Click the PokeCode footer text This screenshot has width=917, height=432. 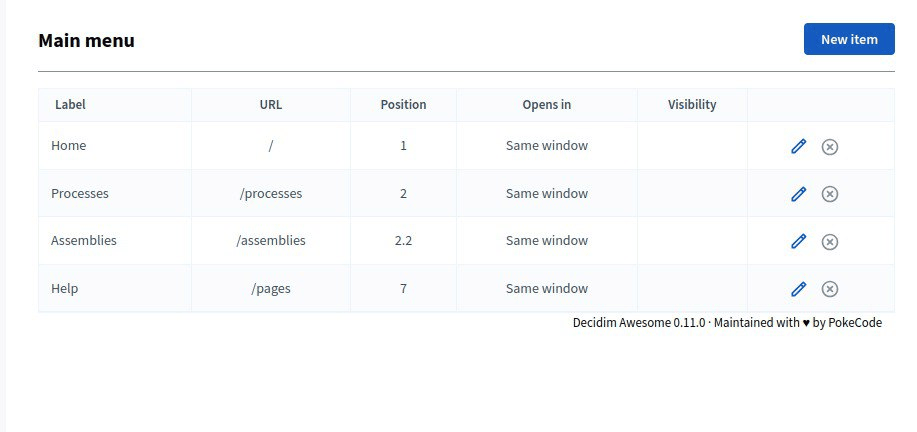coord(855,323)
